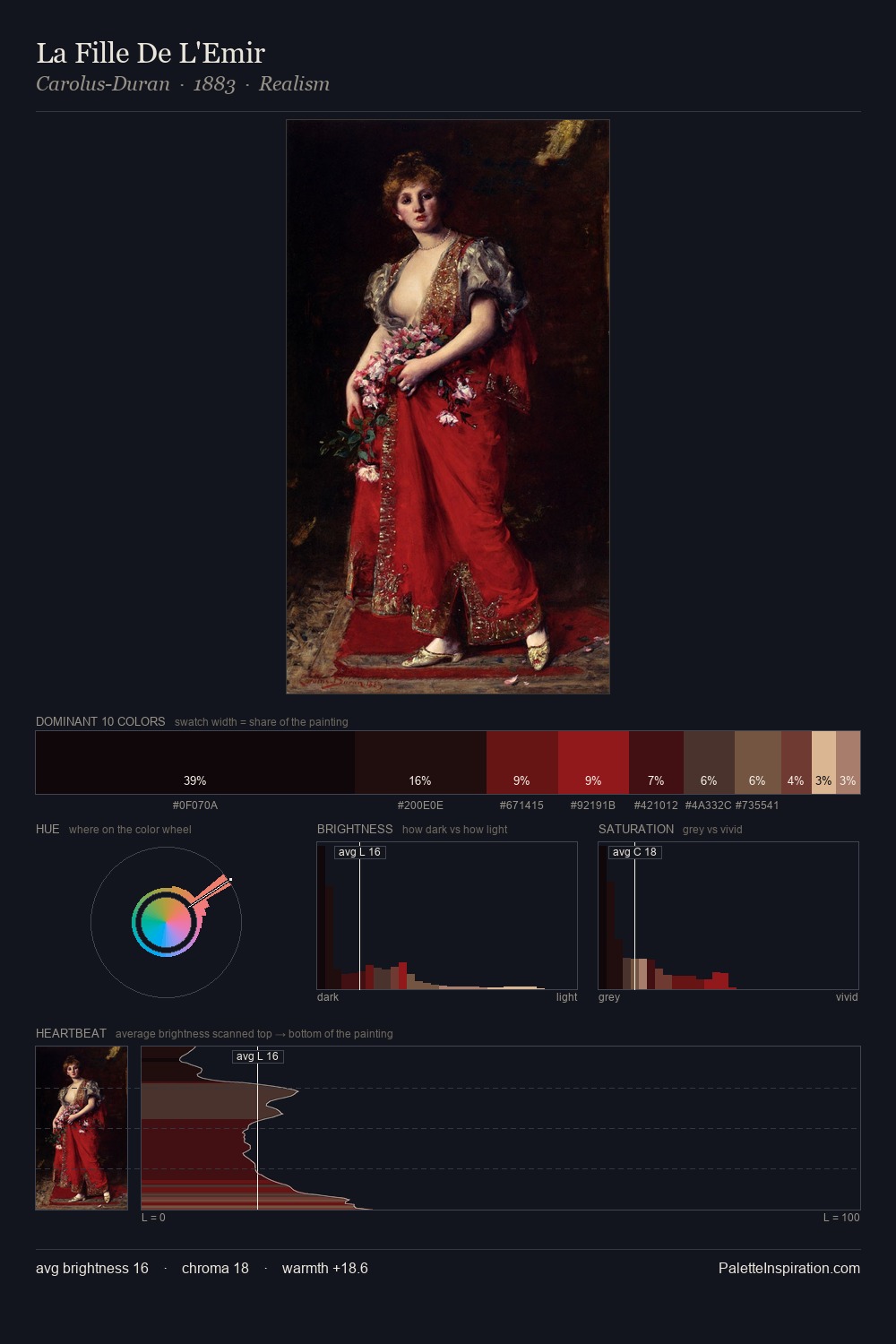Click the DOMINANT 10 COLORS heading

coord(100,721)
